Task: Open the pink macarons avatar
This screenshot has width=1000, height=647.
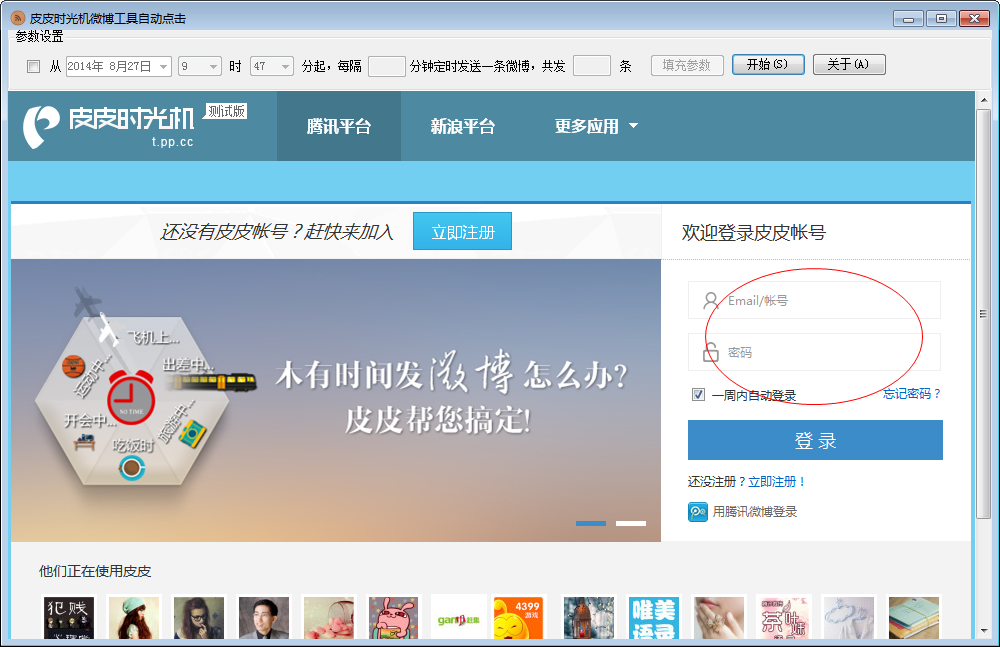Action: (329, 617)
